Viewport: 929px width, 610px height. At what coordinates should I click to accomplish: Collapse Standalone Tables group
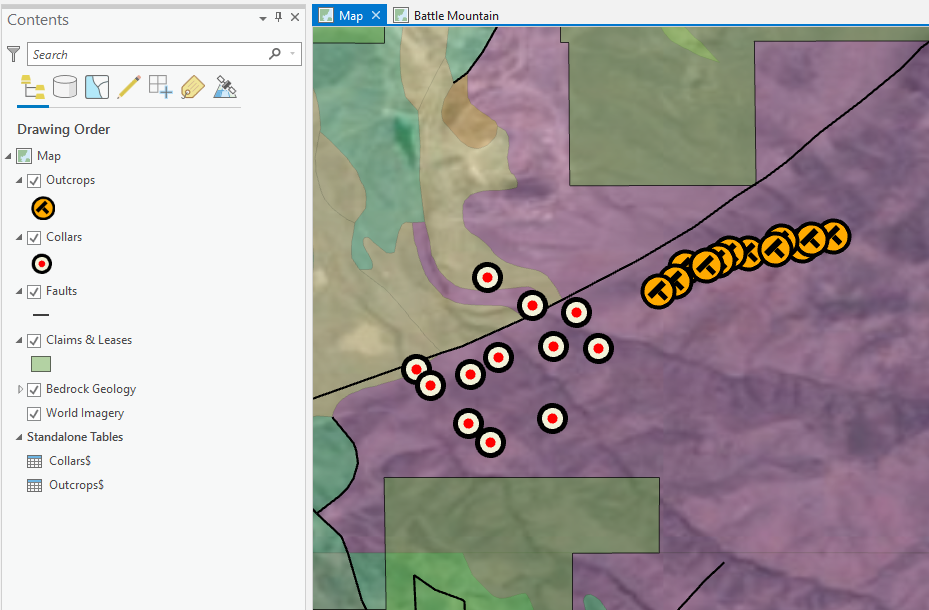pyautogui.click(x=19, y=437)
